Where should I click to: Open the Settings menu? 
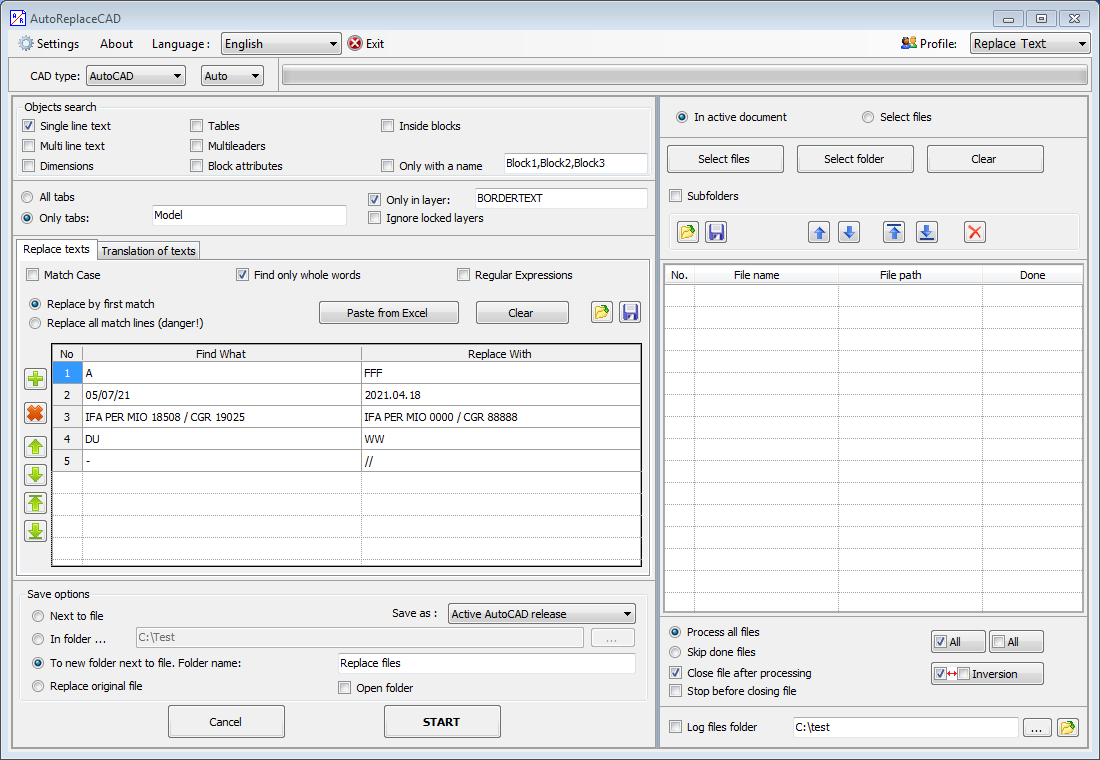click(58, 44)
